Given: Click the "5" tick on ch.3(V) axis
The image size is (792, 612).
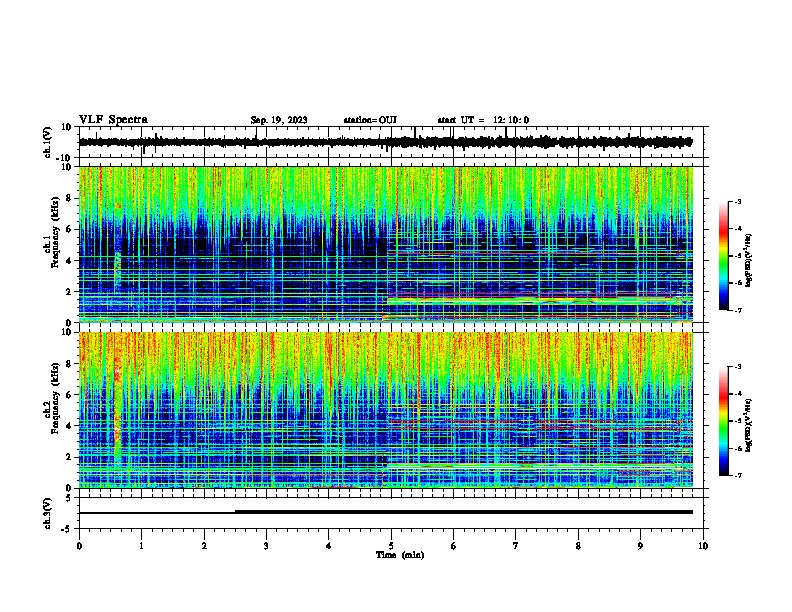Looking at the screenshot, I should [x=70, y=497].
